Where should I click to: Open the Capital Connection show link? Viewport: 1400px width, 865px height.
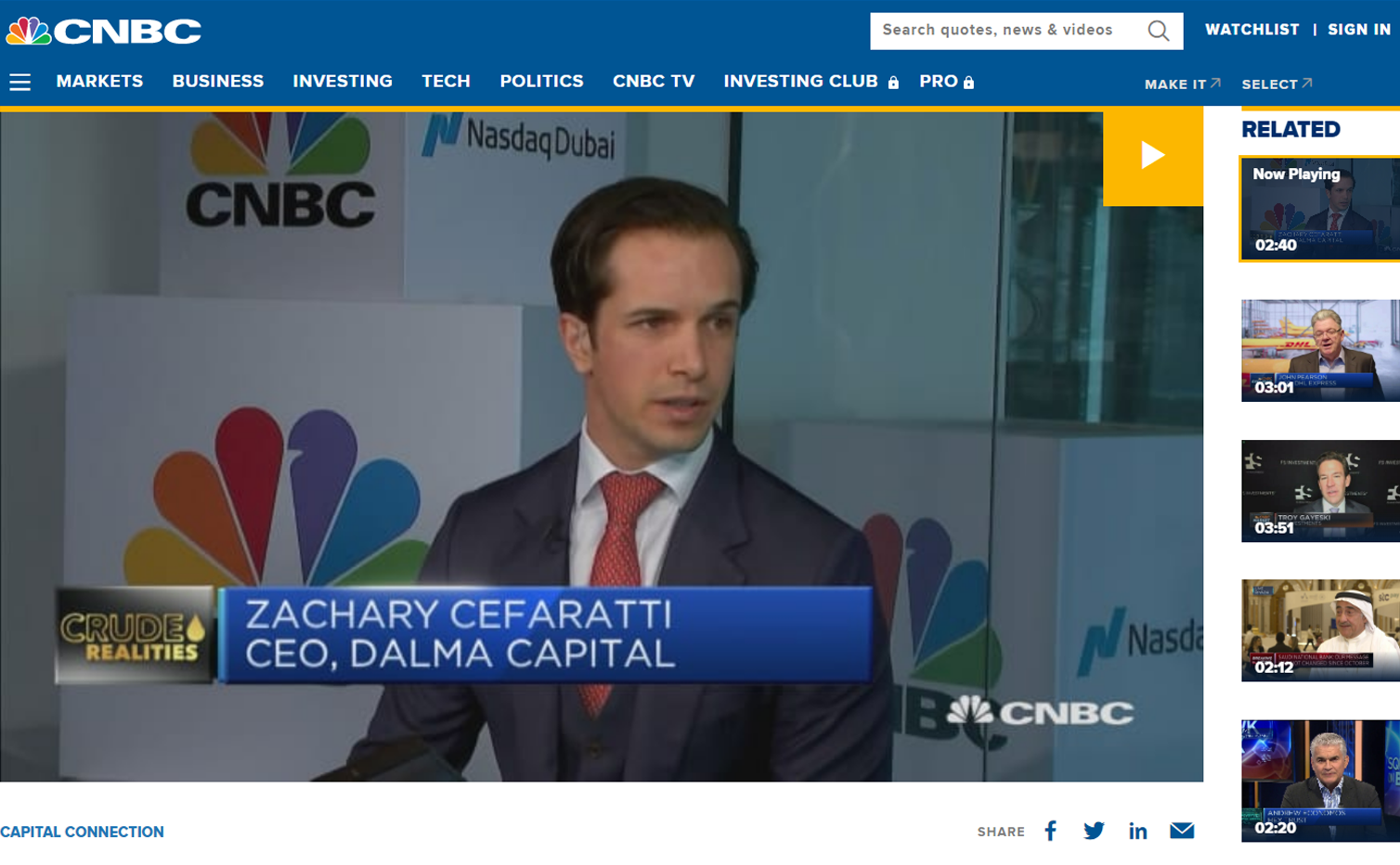pos(82,833)
